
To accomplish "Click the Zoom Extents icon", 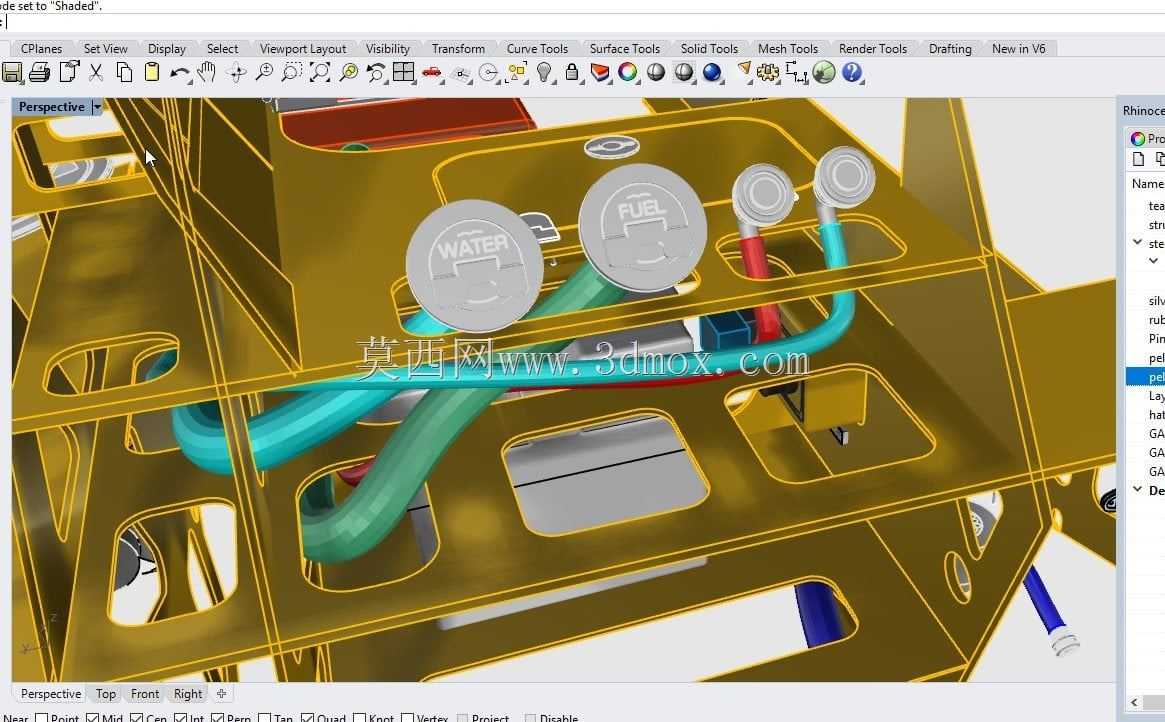I will (x=319, y=72).
